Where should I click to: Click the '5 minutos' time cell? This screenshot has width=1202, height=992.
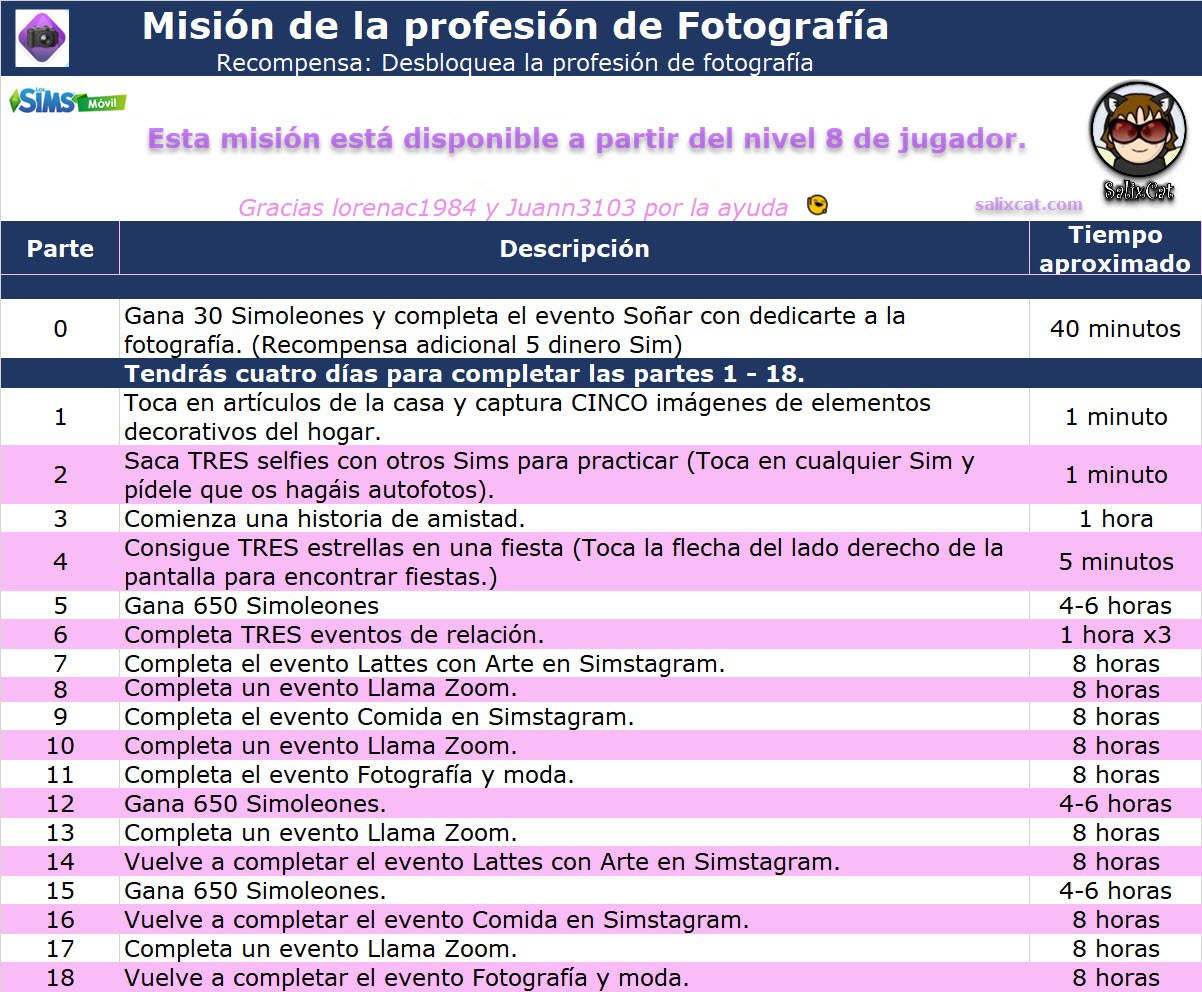pyautogui.click(x=1115, y=562)
